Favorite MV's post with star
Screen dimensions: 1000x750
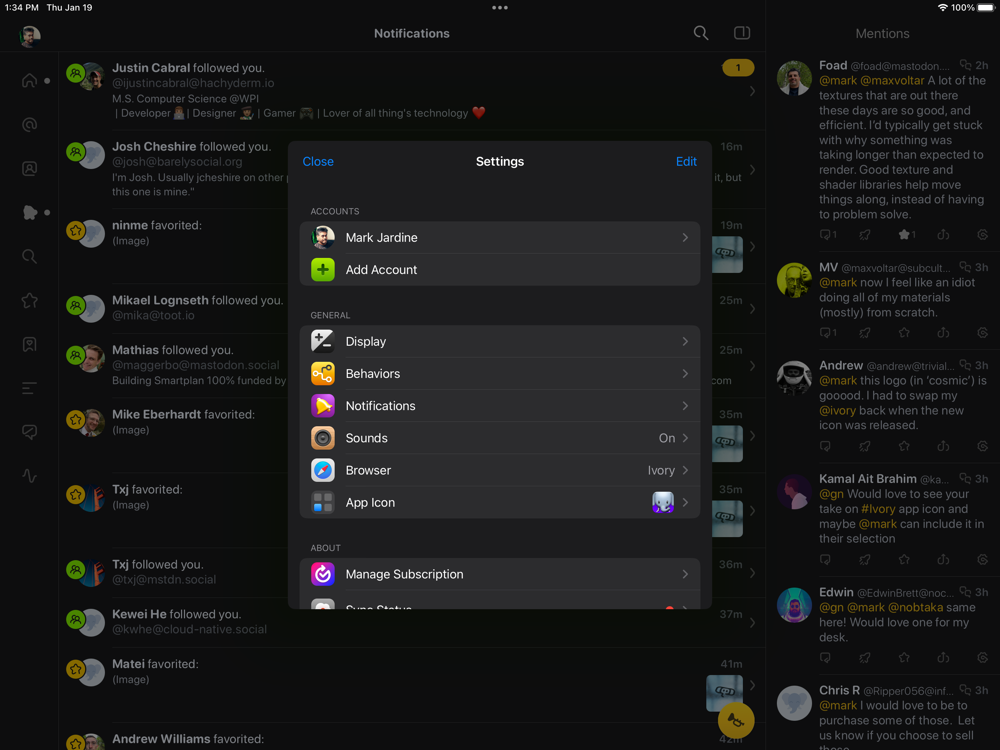tap(904, 333)
